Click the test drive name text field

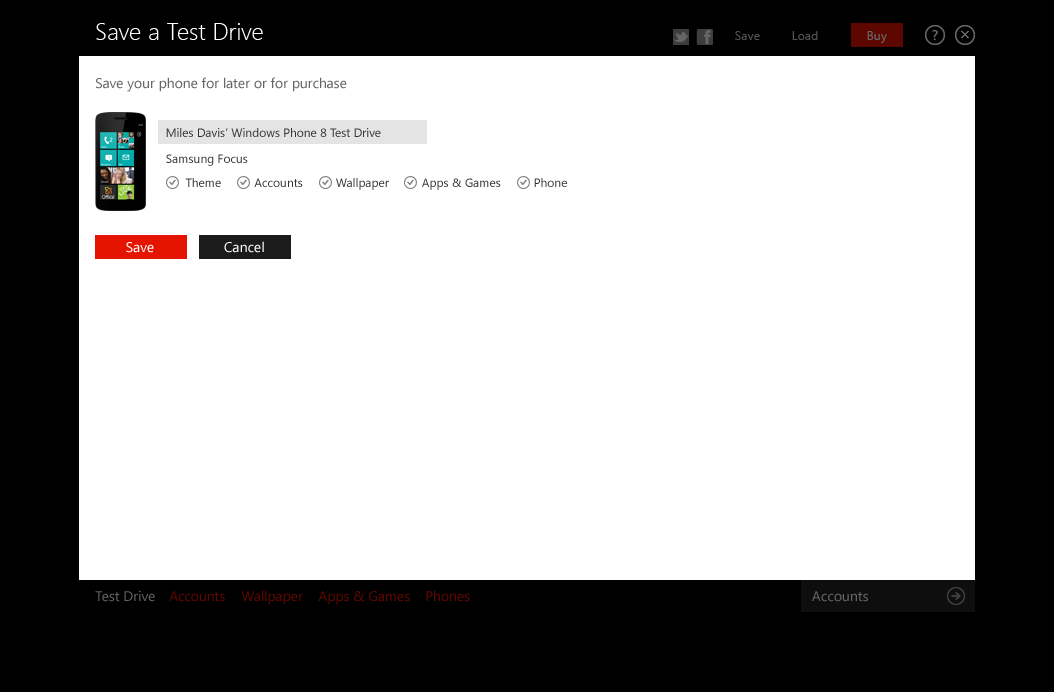coord(292,132)
